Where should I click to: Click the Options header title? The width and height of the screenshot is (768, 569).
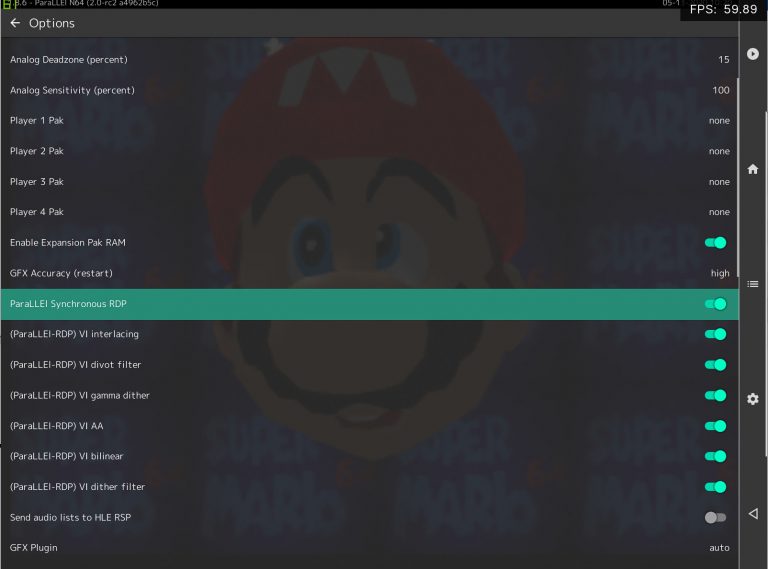coord(51,23)
